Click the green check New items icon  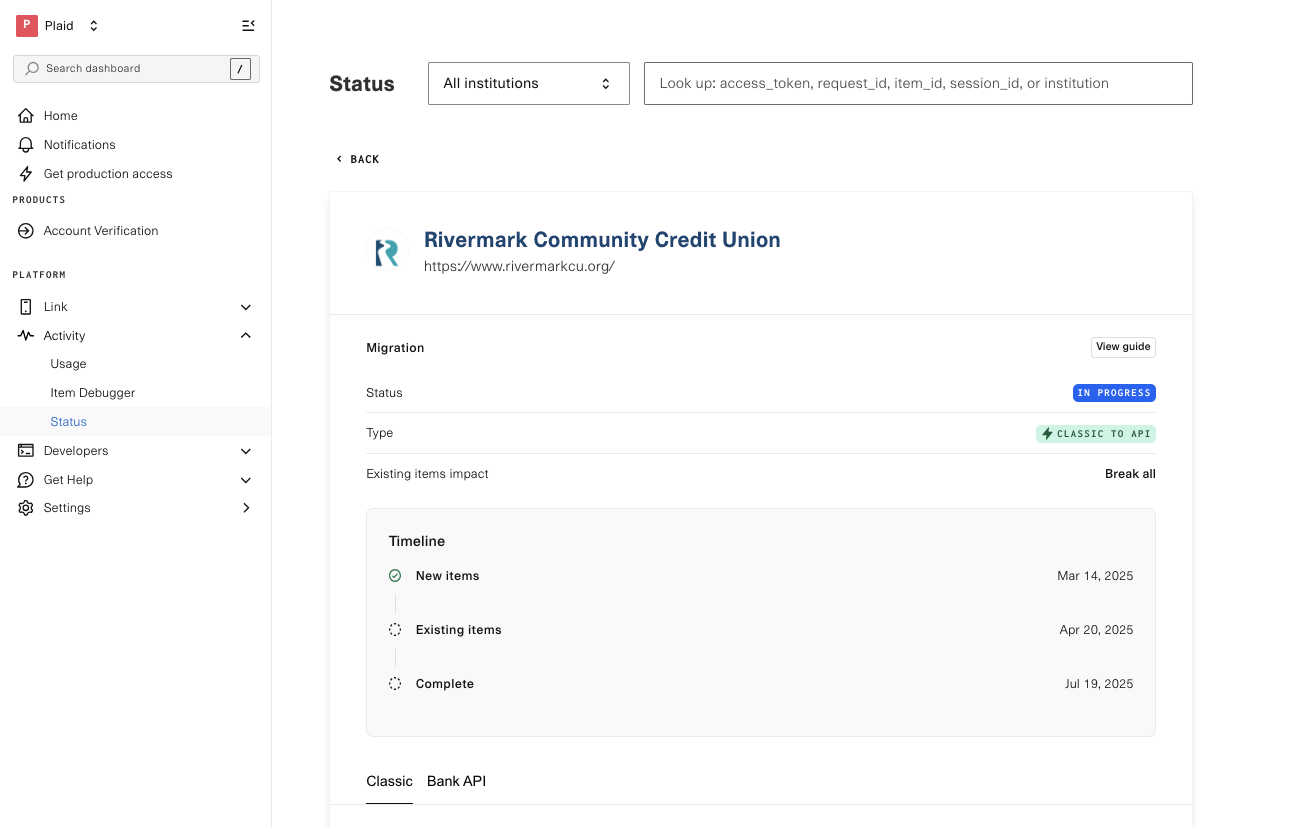click(x=395, y=576)
